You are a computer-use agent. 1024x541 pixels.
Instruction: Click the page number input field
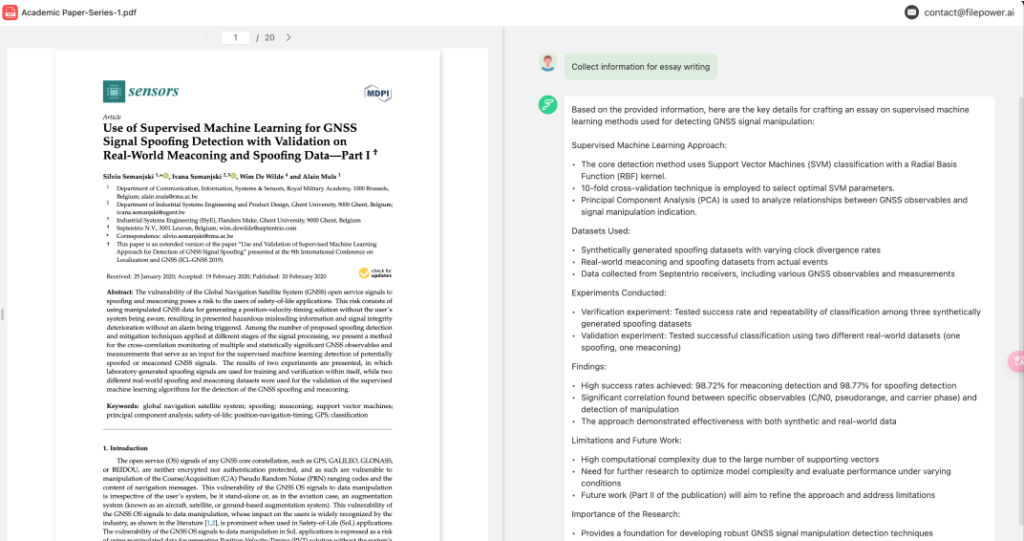coord(236,38)
